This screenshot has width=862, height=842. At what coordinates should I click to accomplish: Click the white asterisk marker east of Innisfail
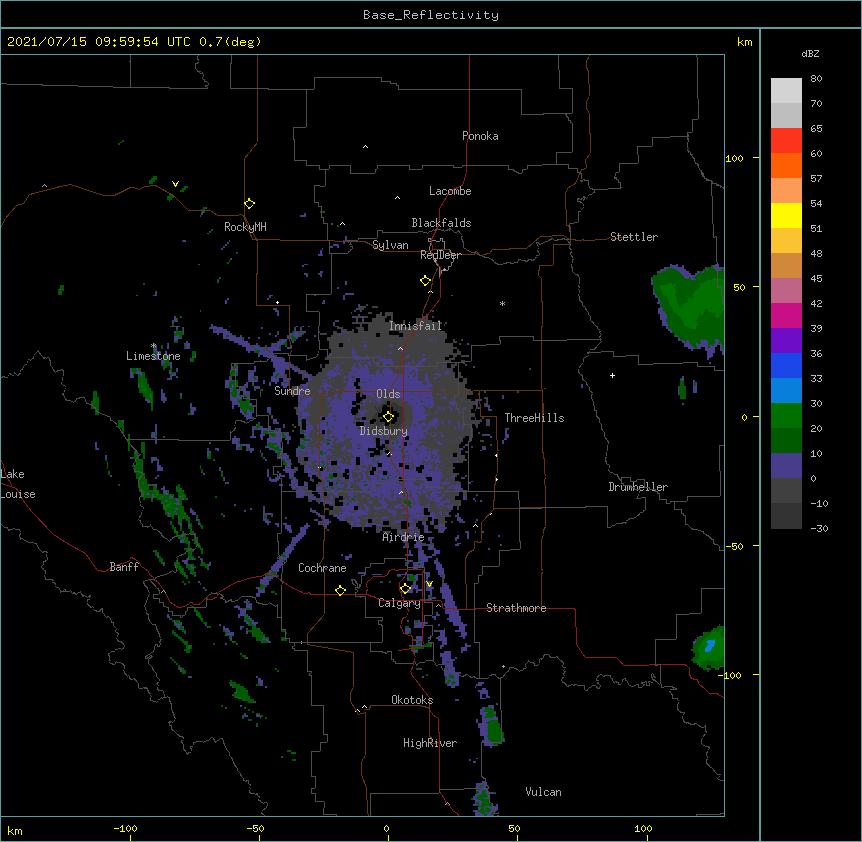click(502, 303)
